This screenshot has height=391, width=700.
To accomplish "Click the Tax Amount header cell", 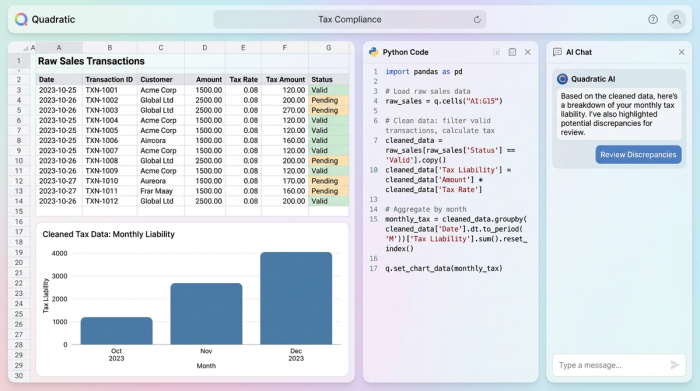I will [x=285, y=79].
